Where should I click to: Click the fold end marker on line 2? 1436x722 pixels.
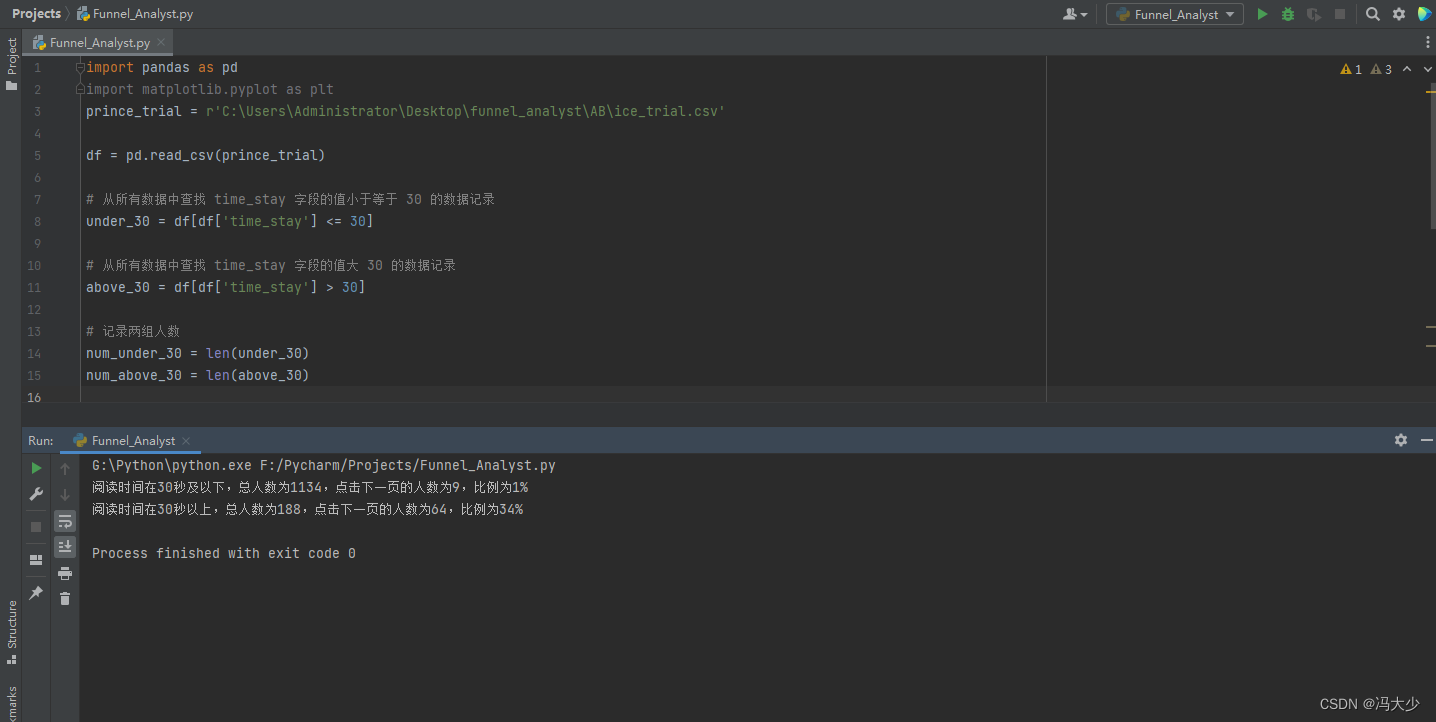[x=81, y=90]
